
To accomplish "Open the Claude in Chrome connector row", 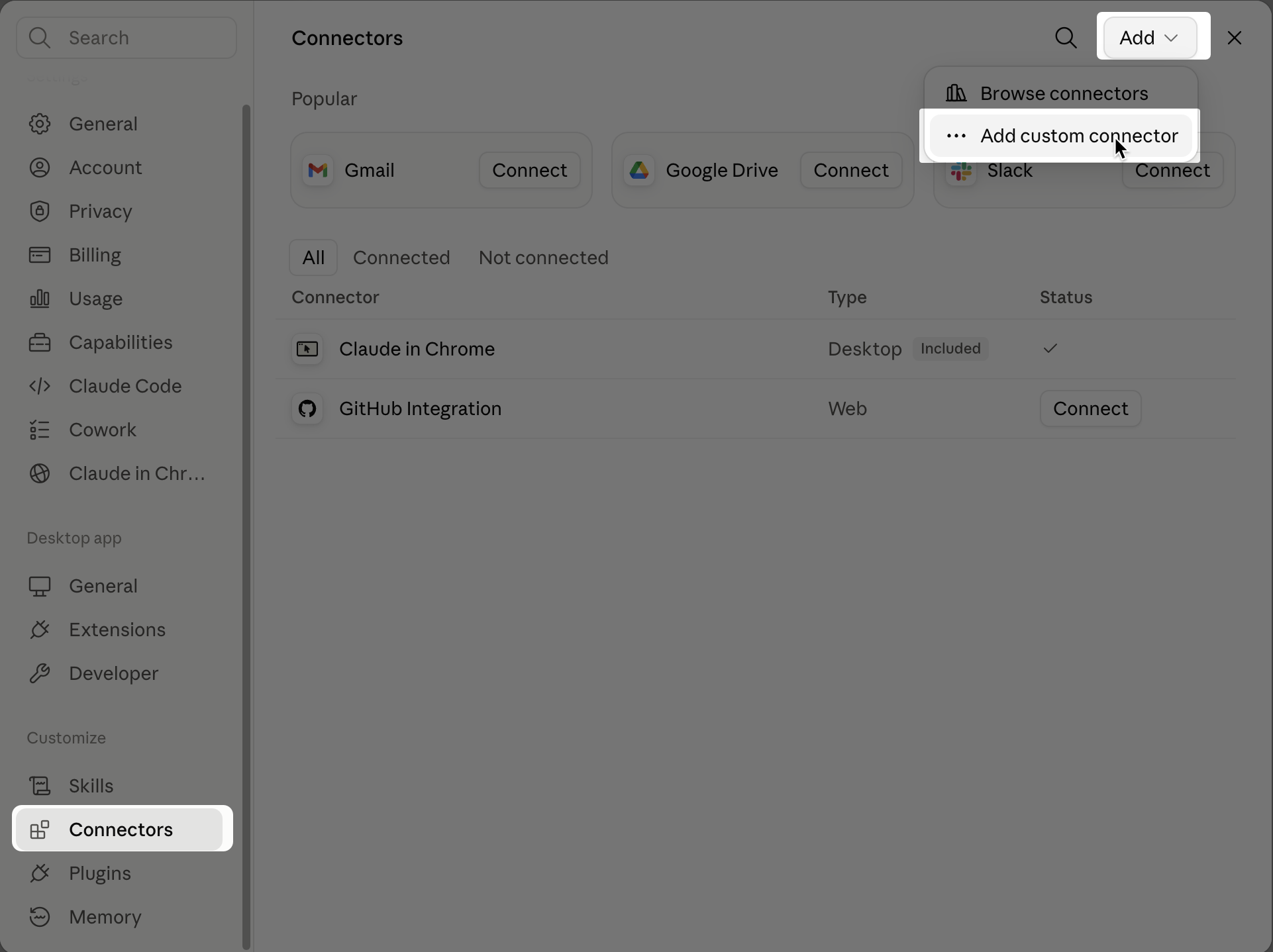I will coord(755,349).
